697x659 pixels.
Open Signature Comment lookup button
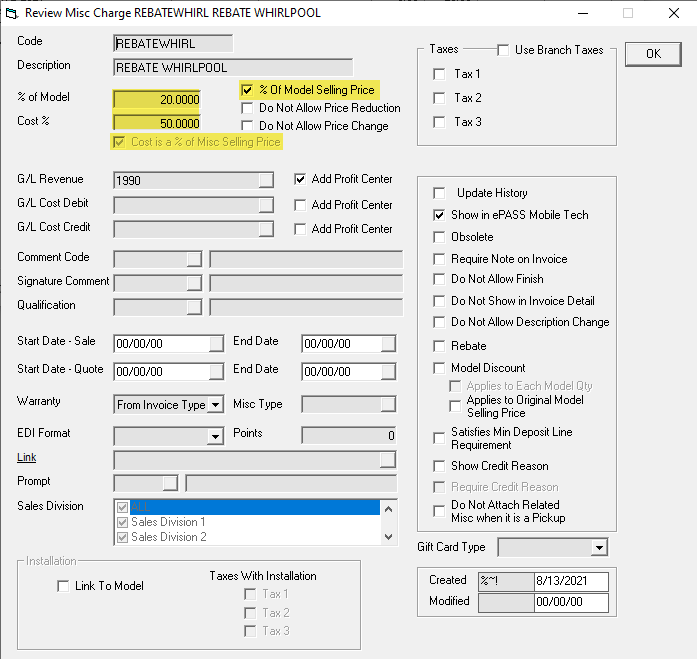click(194, 283)
